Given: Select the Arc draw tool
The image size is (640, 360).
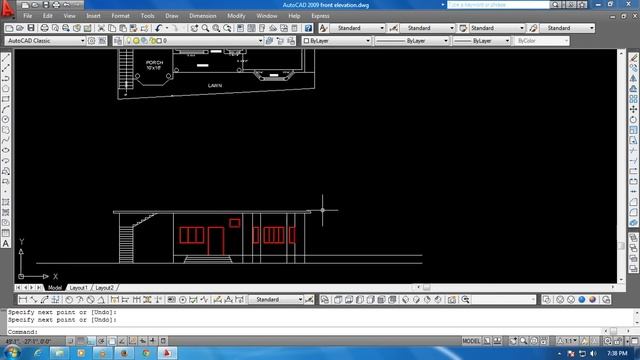Looking at the screenshot, I should (x=6, y=109).
